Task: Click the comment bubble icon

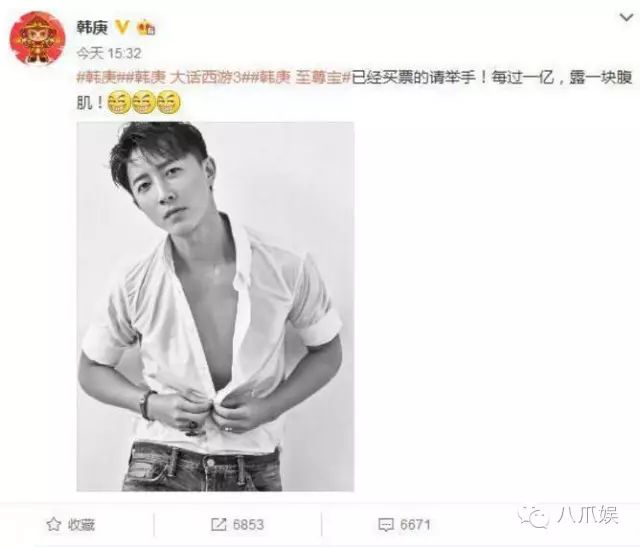Action: coord(386,525)
